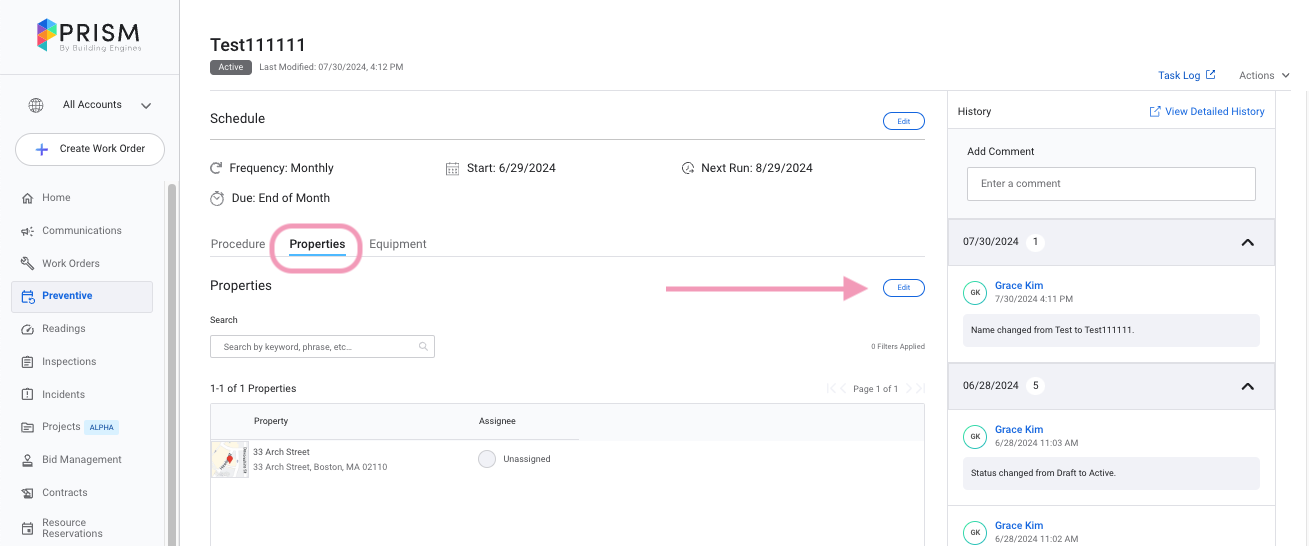The image size is (1309, 546).
Task: Click the Enter a comment field
Action: click(1110, 184)
